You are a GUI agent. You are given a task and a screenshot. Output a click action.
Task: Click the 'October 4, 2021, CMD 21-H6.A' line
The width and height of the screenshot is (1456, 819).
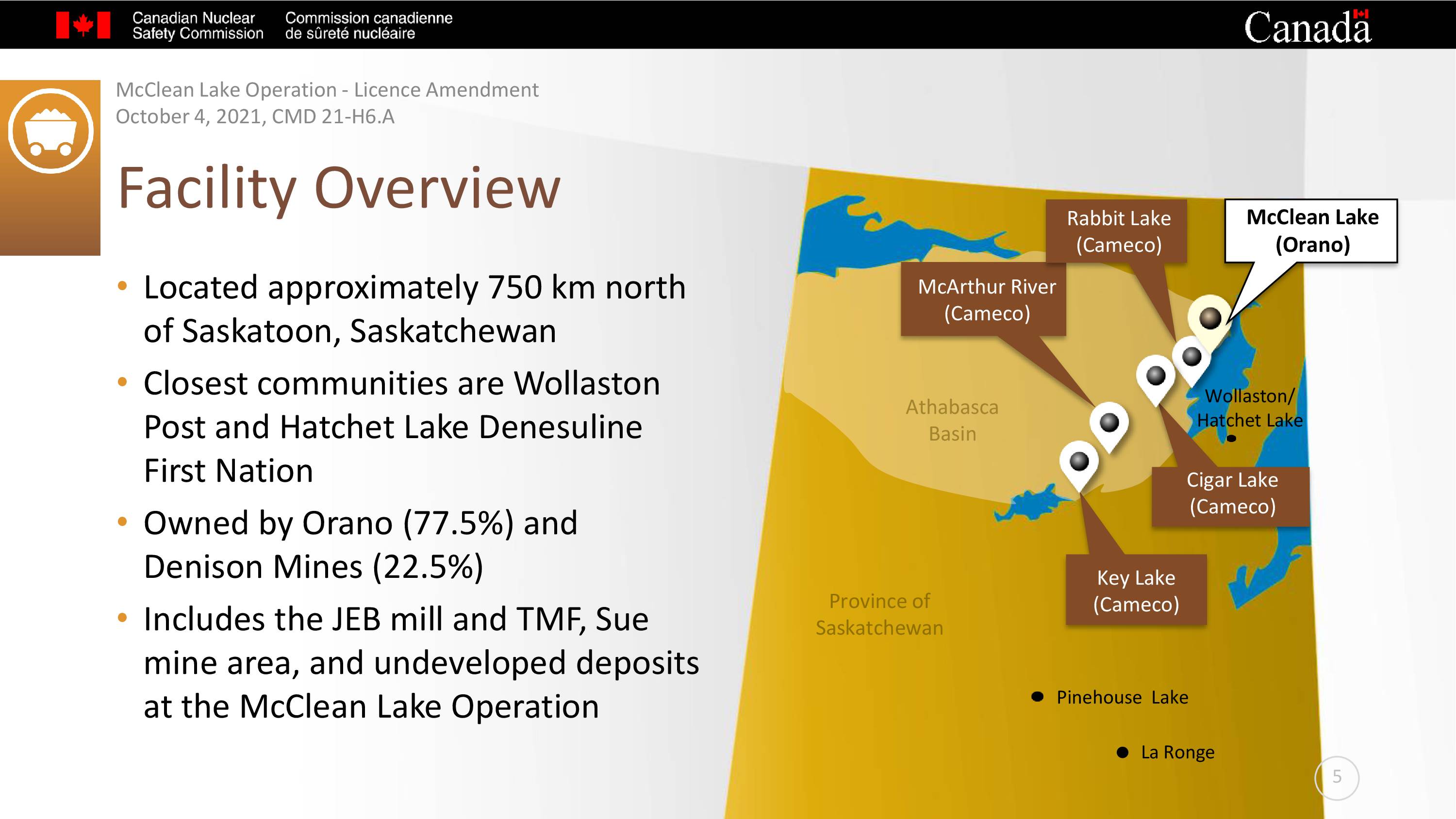255,116
